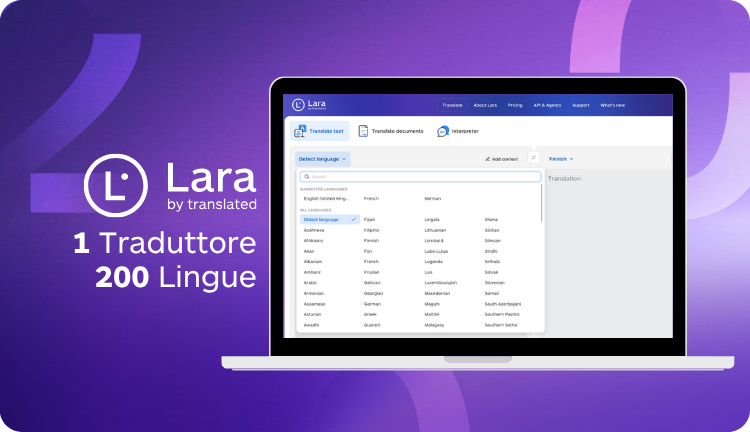The image size is (750, 432).
Task: Select Fijian in the language list
Action: pos(369,220)
